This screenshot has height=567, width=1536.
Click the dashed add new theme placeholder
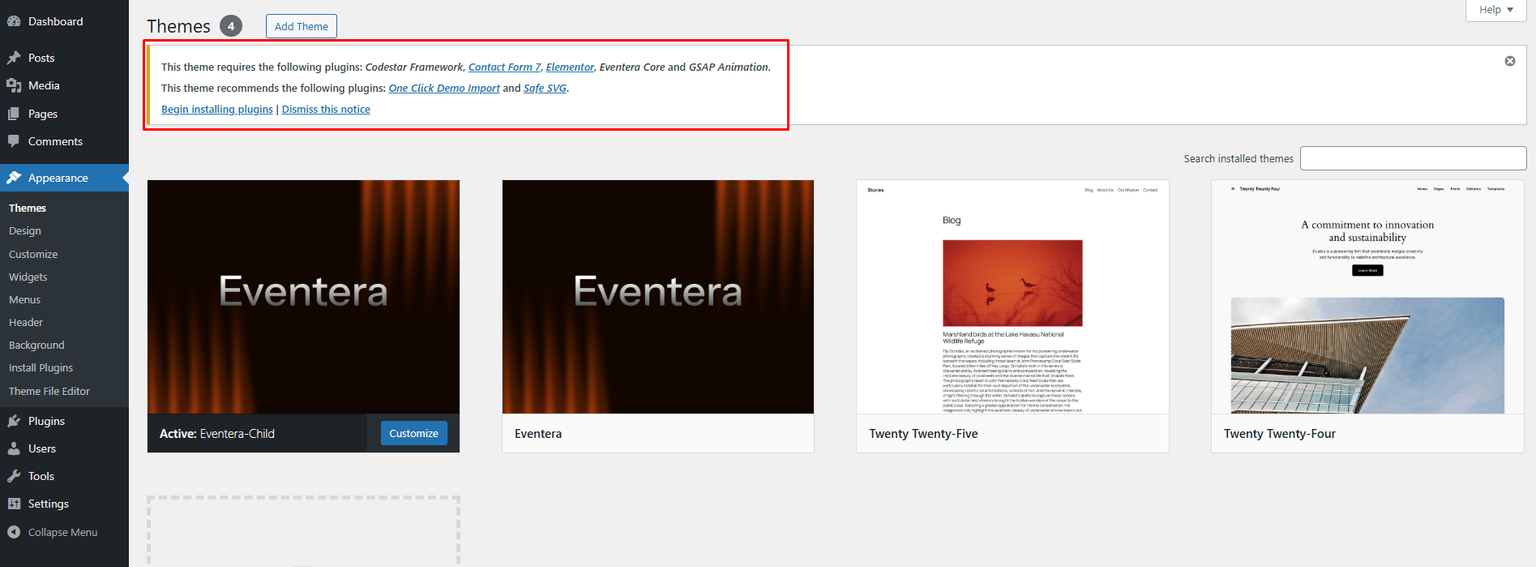point(303,531)
